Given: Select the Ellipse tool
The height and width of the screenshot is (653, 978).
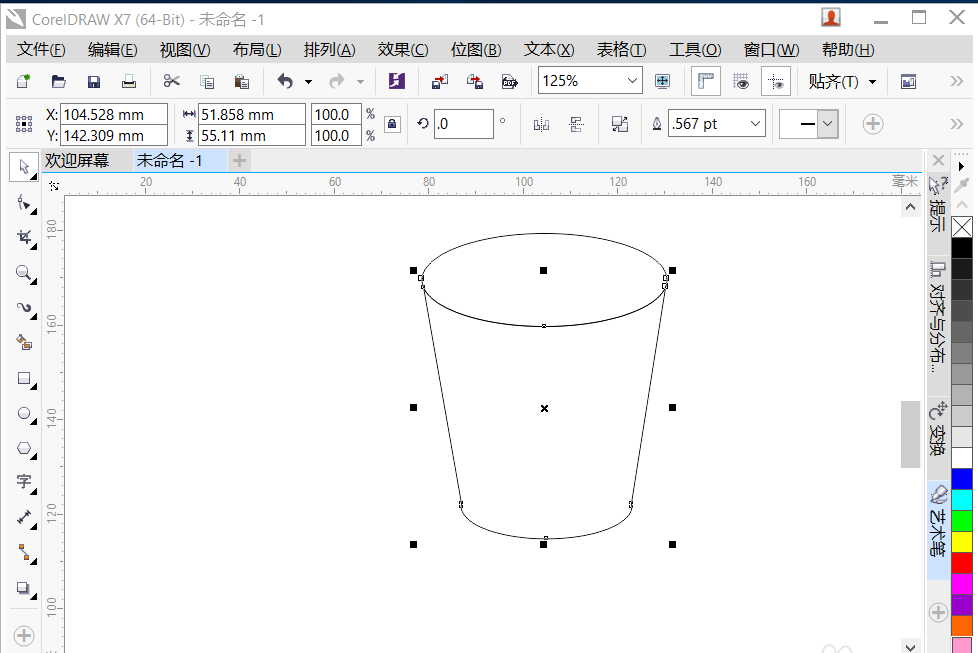Looking at the screenshot, I should pos(22,413).
